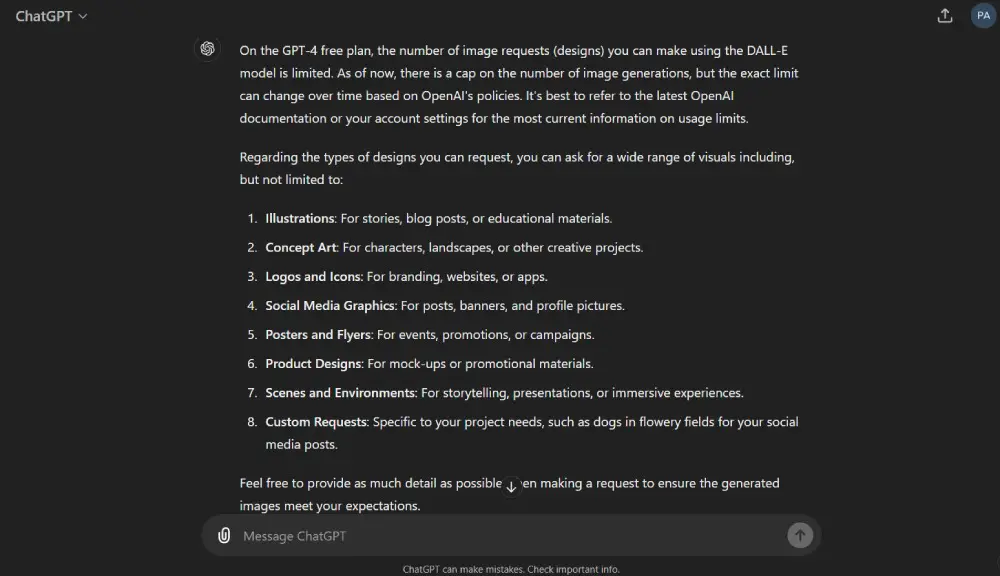The image size is (1000, 576).
Task: Click the 'Feel free to provide' closing paragraph
Action: click(x=510, y=494)
